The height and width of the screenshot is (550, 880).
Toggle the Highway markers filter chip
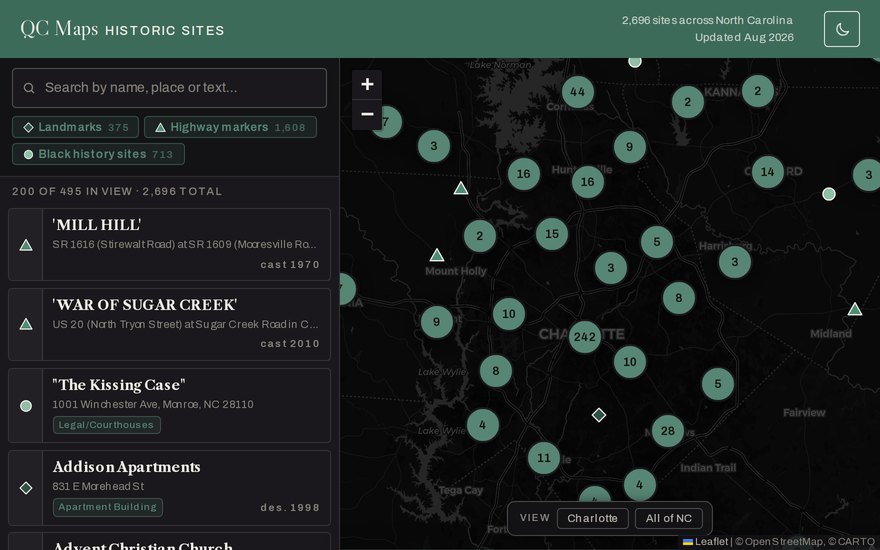[230, 127]
